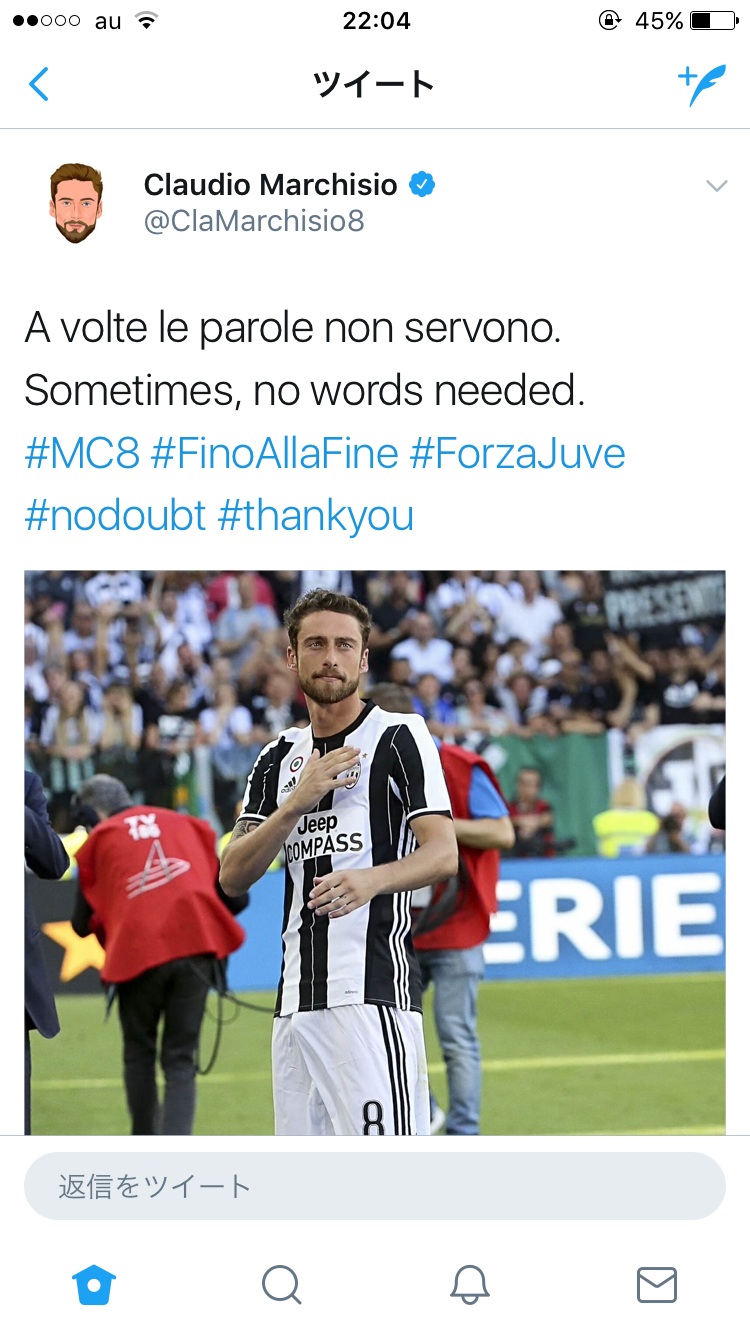Viewport: 750px width, 1334px height.
Task: Open the messages envelope icon
Action: pyautogui.click(x=657, y=1284)
